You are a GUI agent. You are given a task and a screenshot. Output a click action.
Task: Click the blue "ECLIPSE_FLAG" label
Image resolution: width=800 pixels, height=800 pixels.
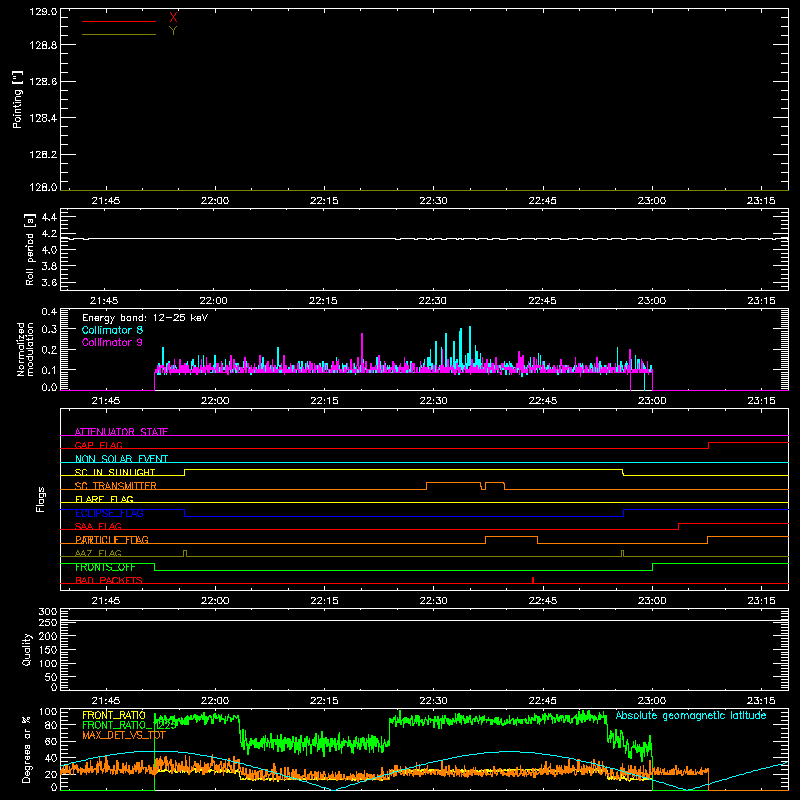click(109, 513)
